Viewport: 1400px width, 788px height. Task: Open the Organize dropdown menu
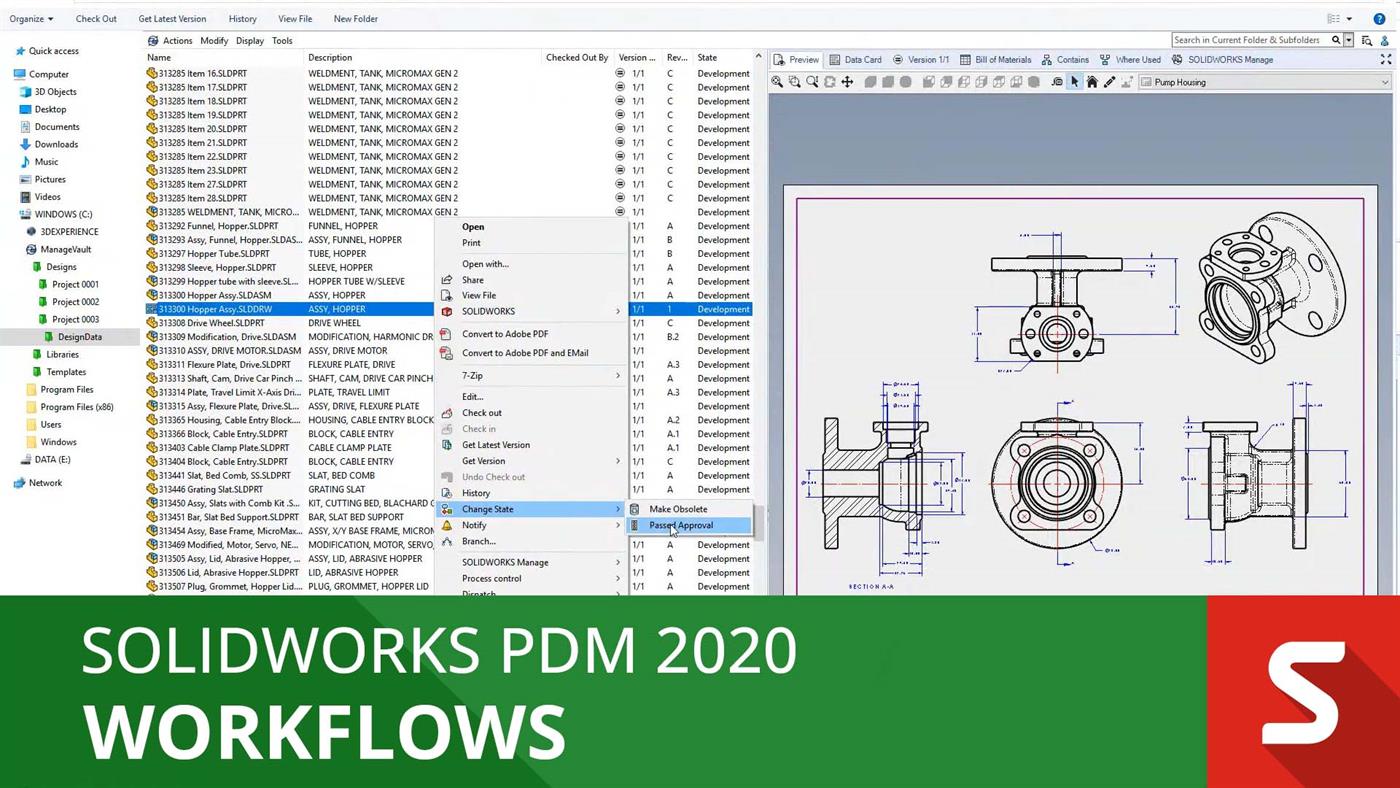[28, 18]
